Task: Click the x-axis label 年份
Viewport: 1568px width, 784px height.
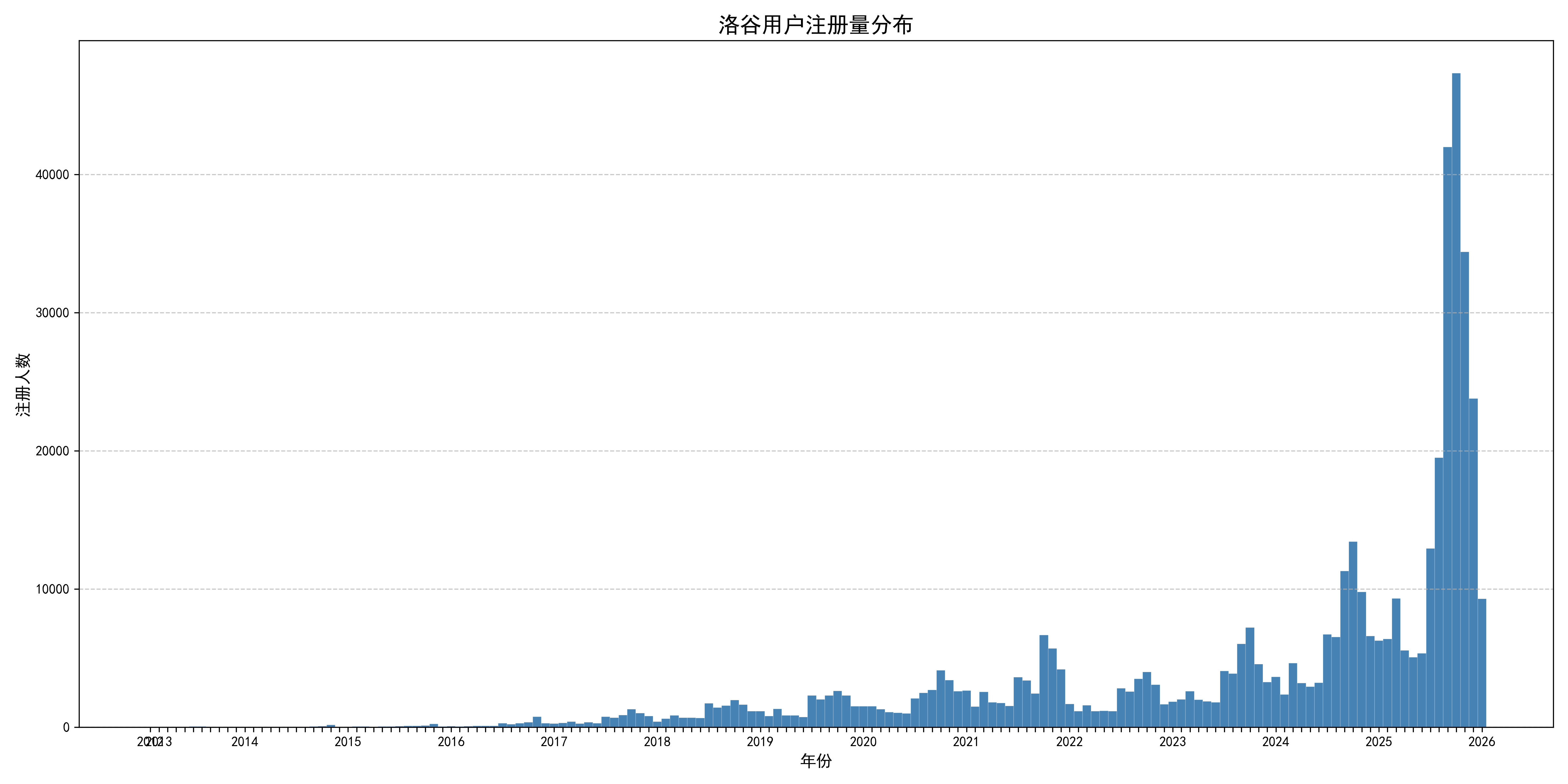Action: (x=816, y=761)
